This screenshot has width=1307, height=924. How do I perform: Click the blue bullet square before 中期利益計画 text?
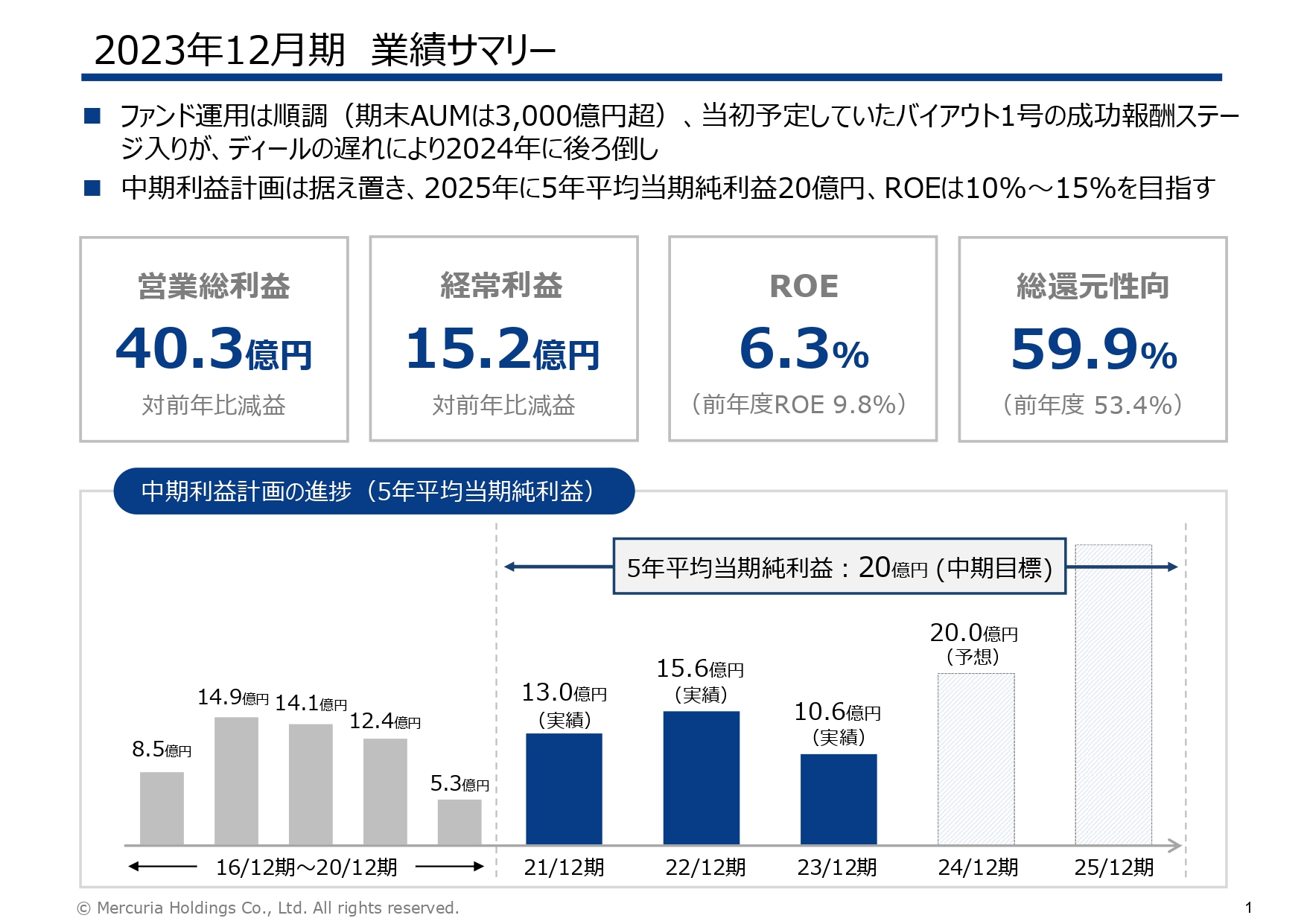(92, 188)
